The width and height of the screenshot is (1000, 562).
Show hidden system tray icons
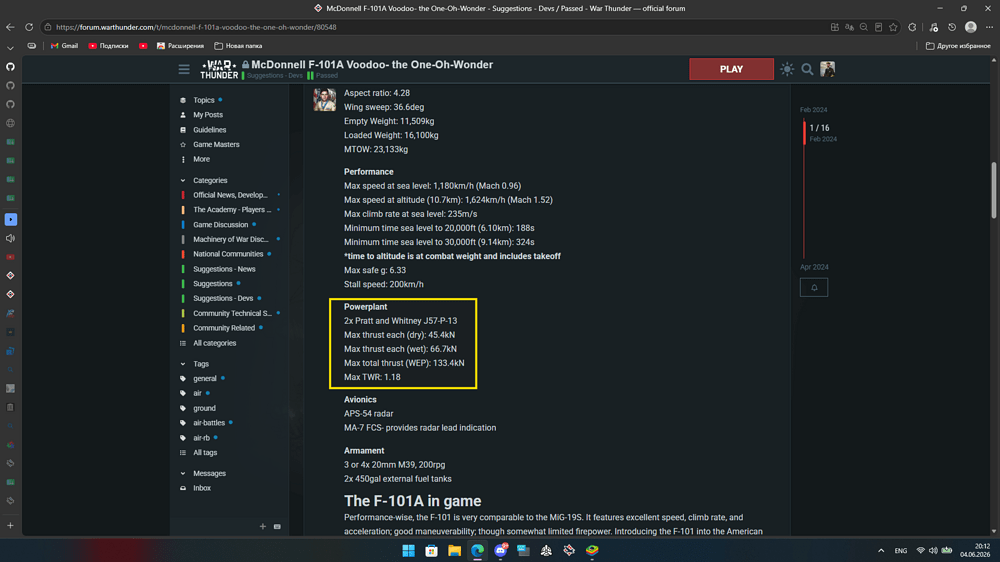coord(881,551)
